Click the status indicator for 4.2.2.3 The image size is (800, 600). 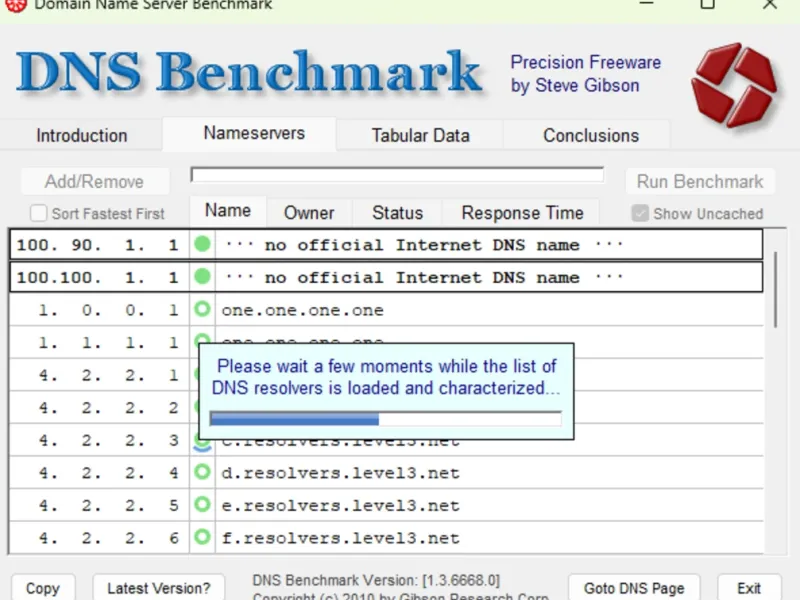203,443
